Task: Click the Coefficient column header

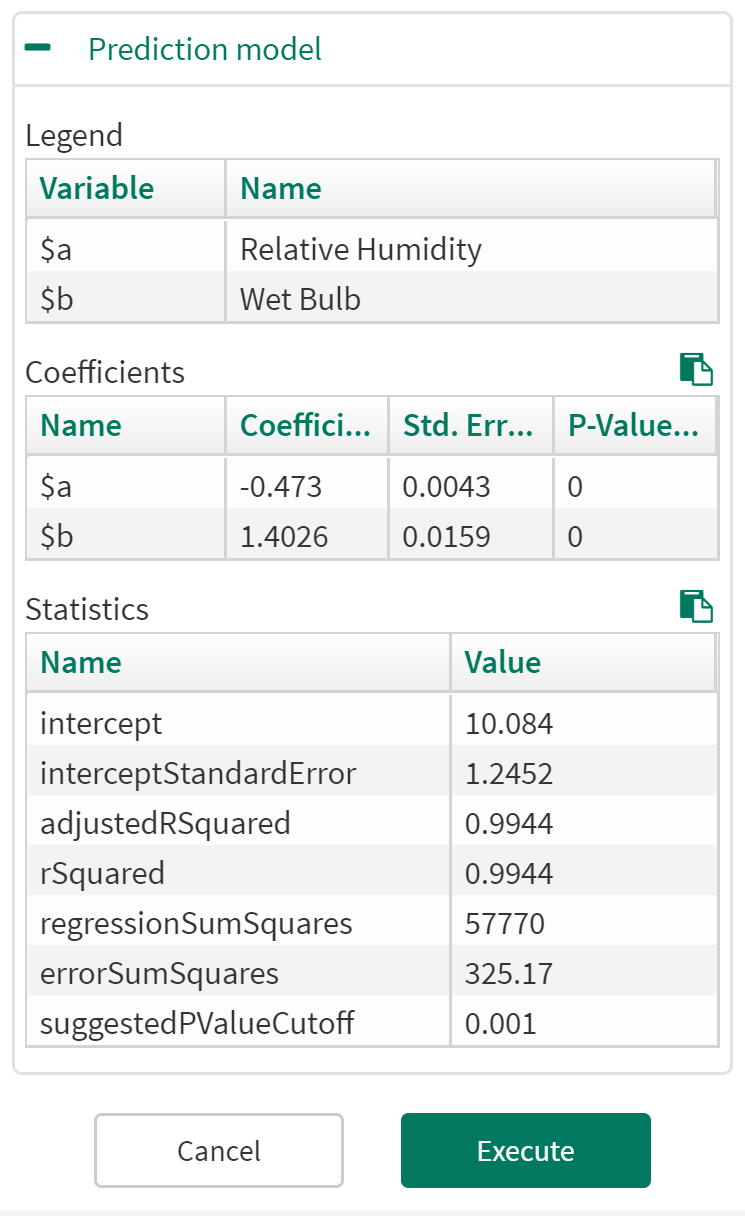Action: [305, 425]
